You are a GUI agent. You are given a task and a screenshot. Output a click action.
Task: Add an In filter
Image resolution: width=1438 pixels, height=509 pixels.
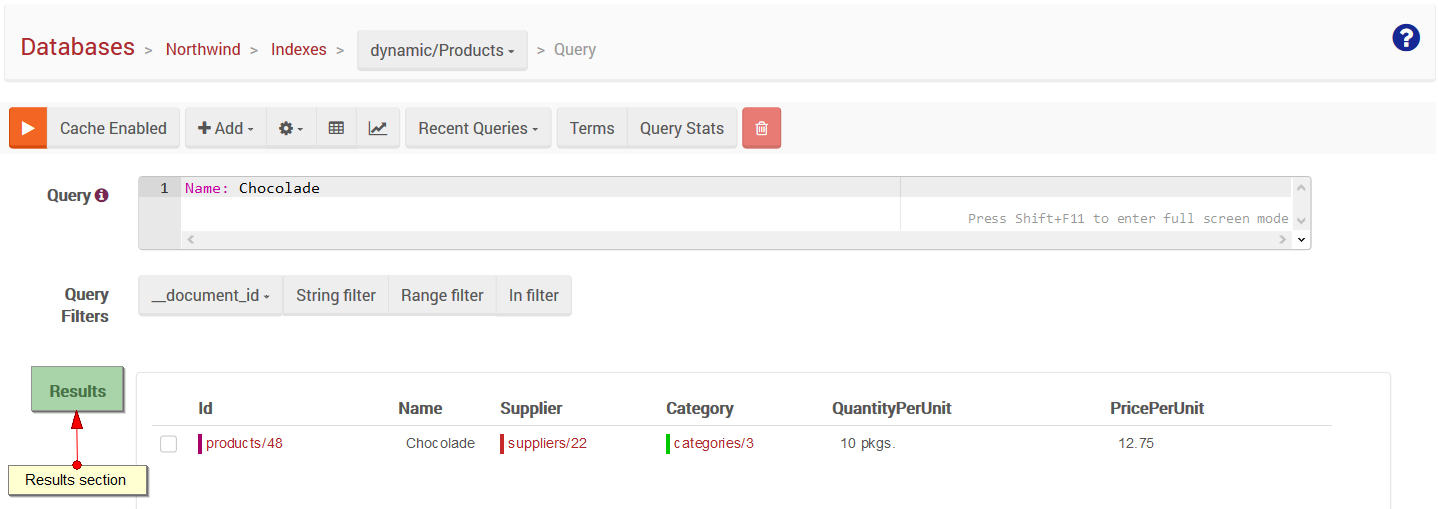tap(534, 295)
